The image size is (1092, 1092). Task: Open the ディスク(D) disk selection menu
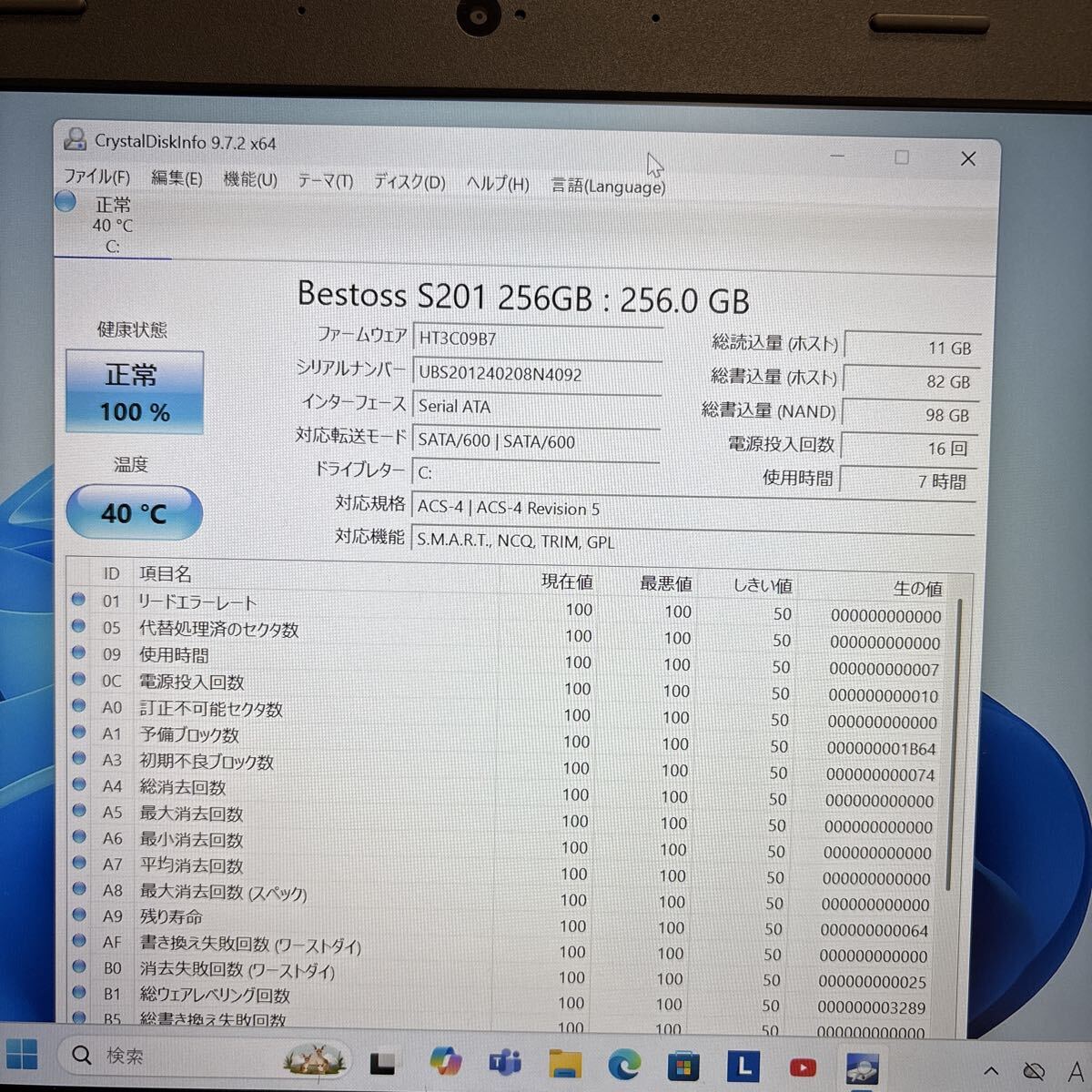pos(408,181)
